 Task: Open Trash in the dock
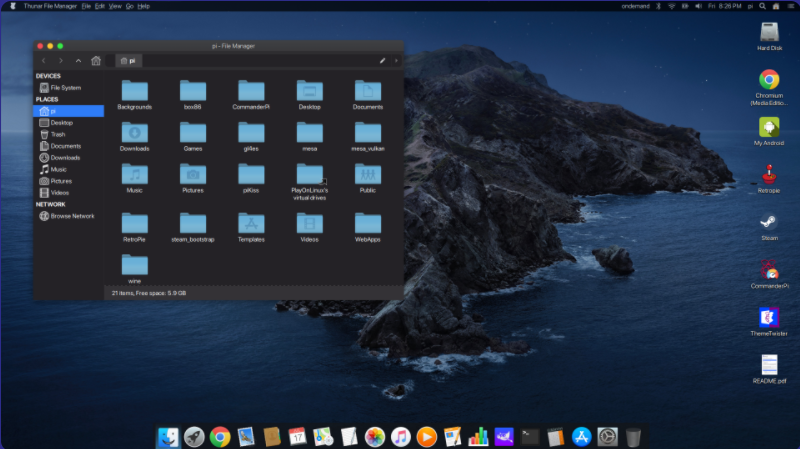tap(633, 437)
